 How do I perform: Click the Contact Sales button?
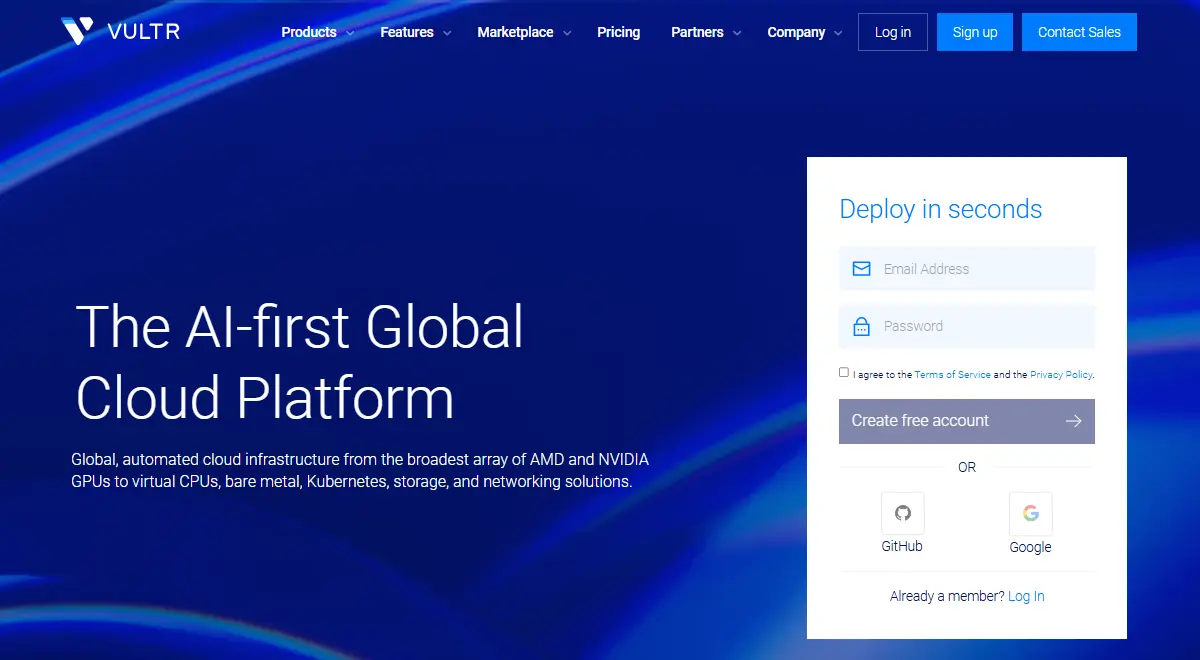(x=1079, y=31)
